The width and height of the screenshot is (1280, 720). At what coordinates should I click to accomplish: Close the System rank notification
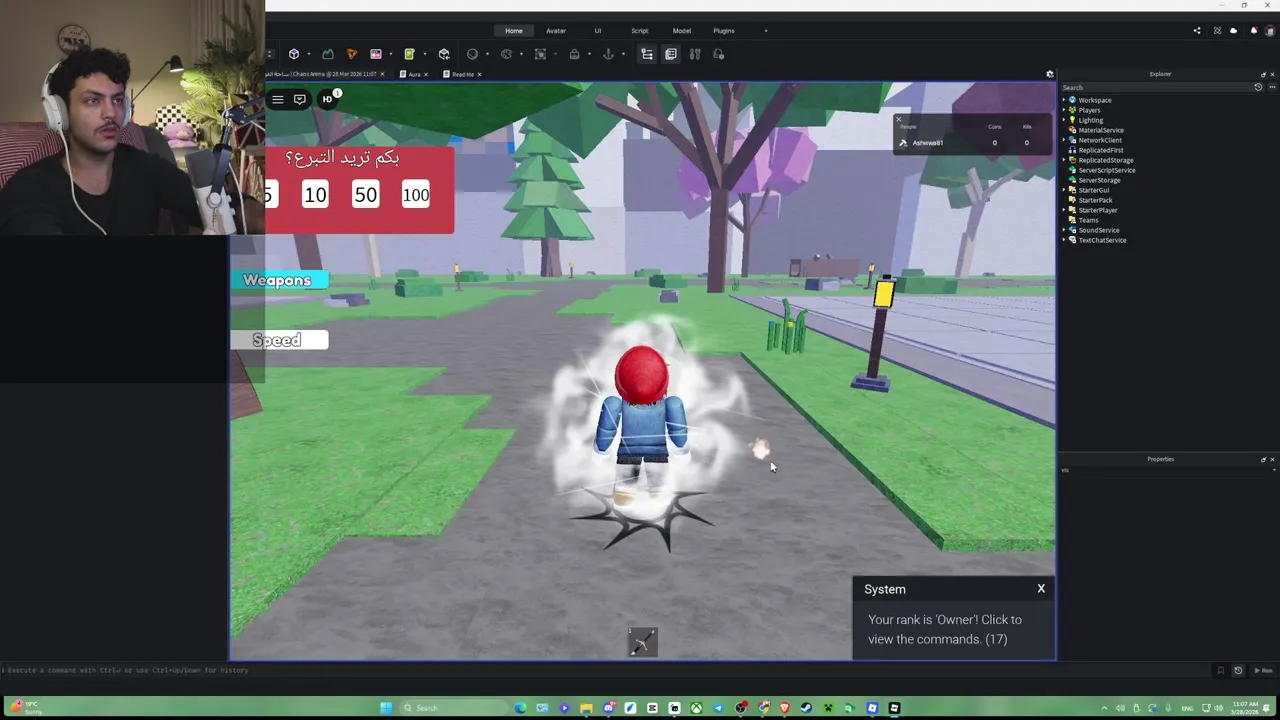(1041, 589)
